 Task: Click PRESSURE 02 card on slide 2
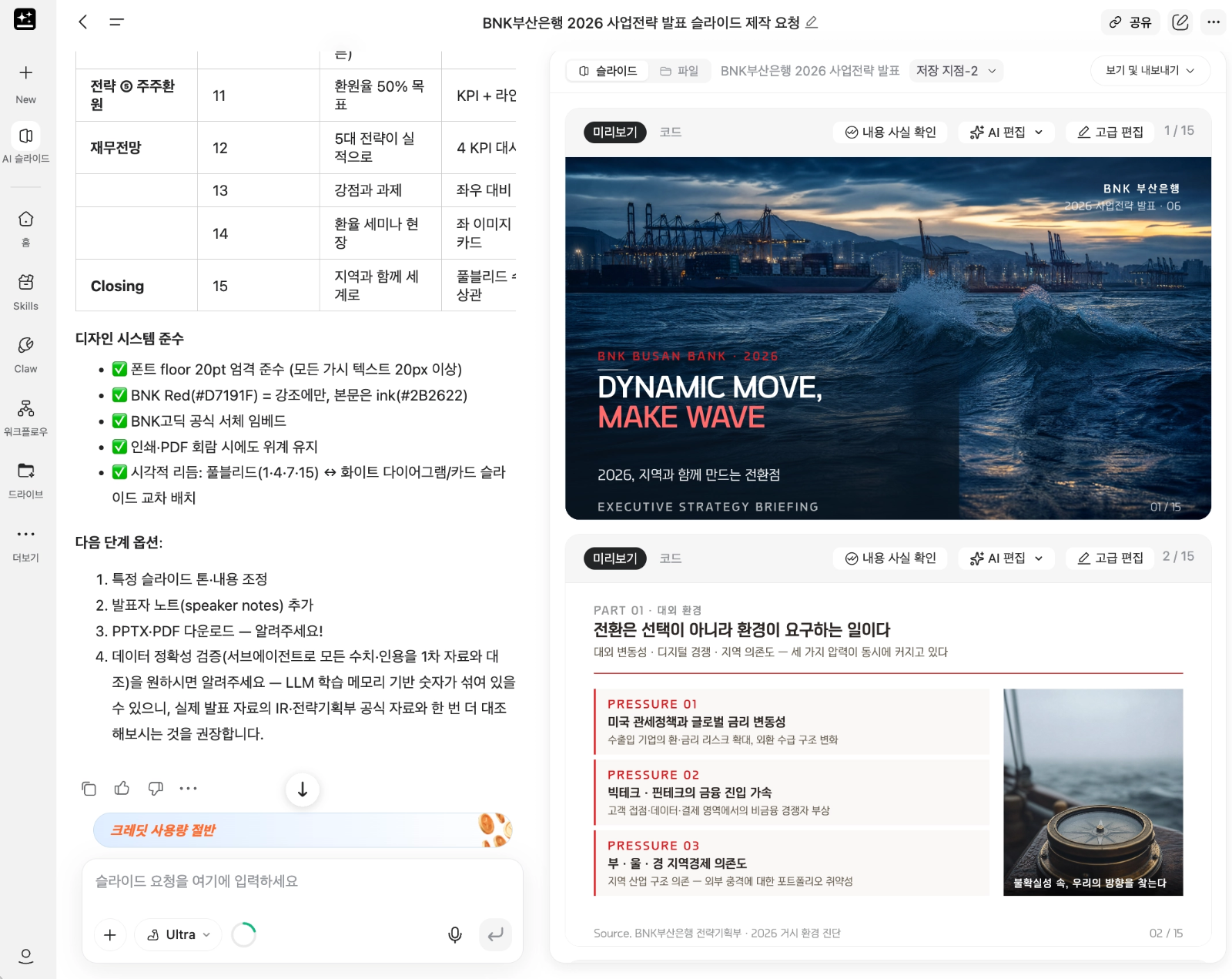coord(792,792)
